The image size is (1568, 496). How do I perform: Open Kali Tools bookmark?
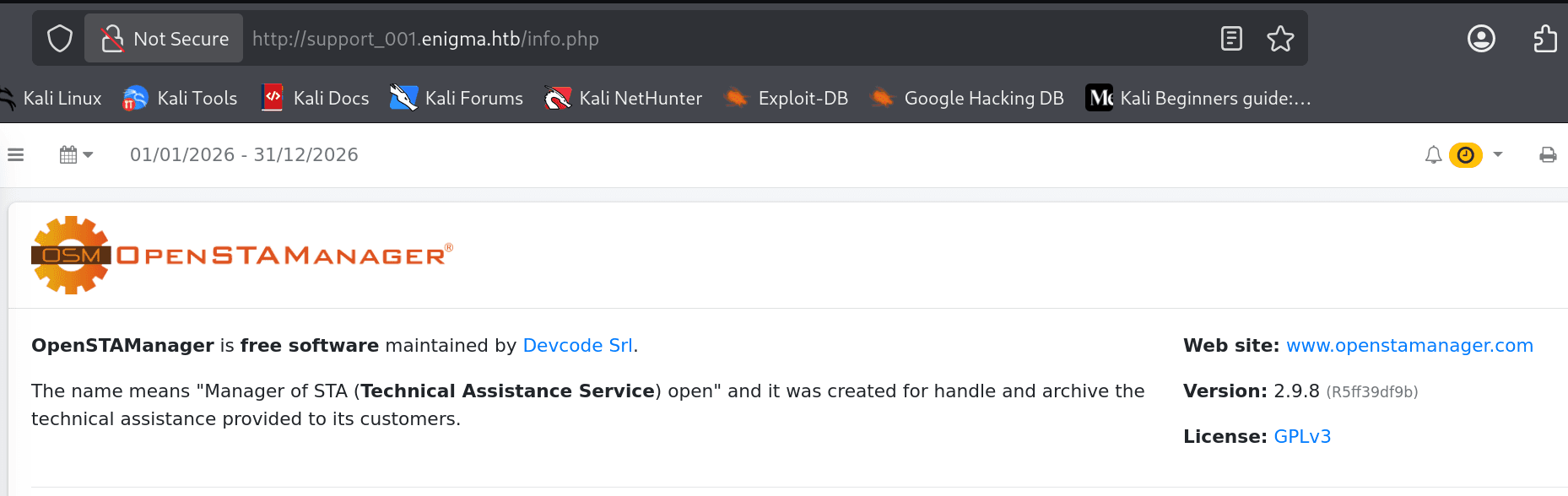click(180, 99)
